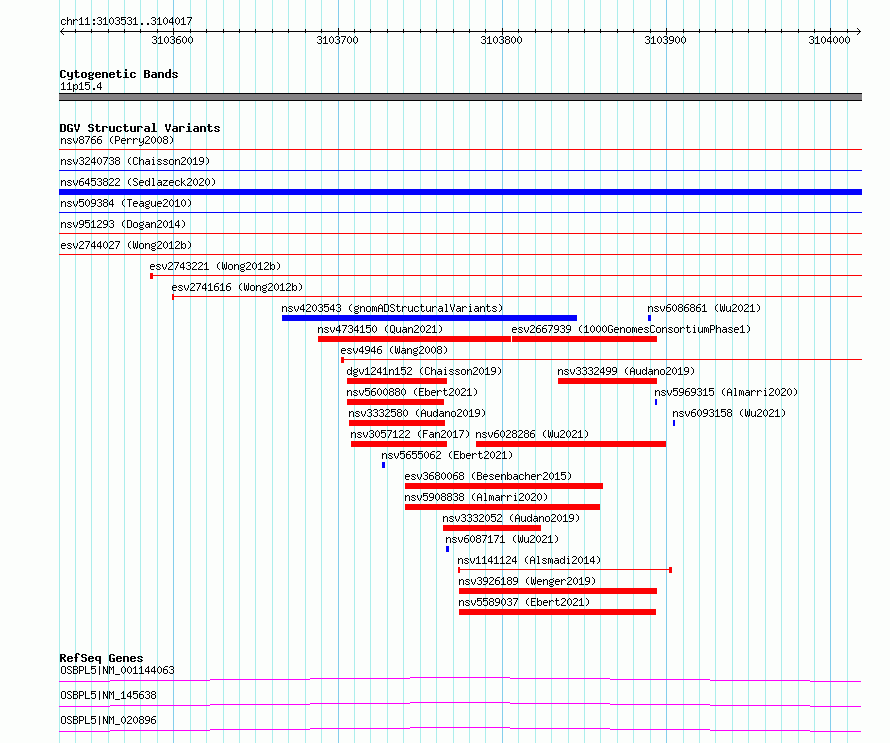Click the red nsv3926189 variant bar
Viewport: 890px width, 743px height.
(558, 591)
